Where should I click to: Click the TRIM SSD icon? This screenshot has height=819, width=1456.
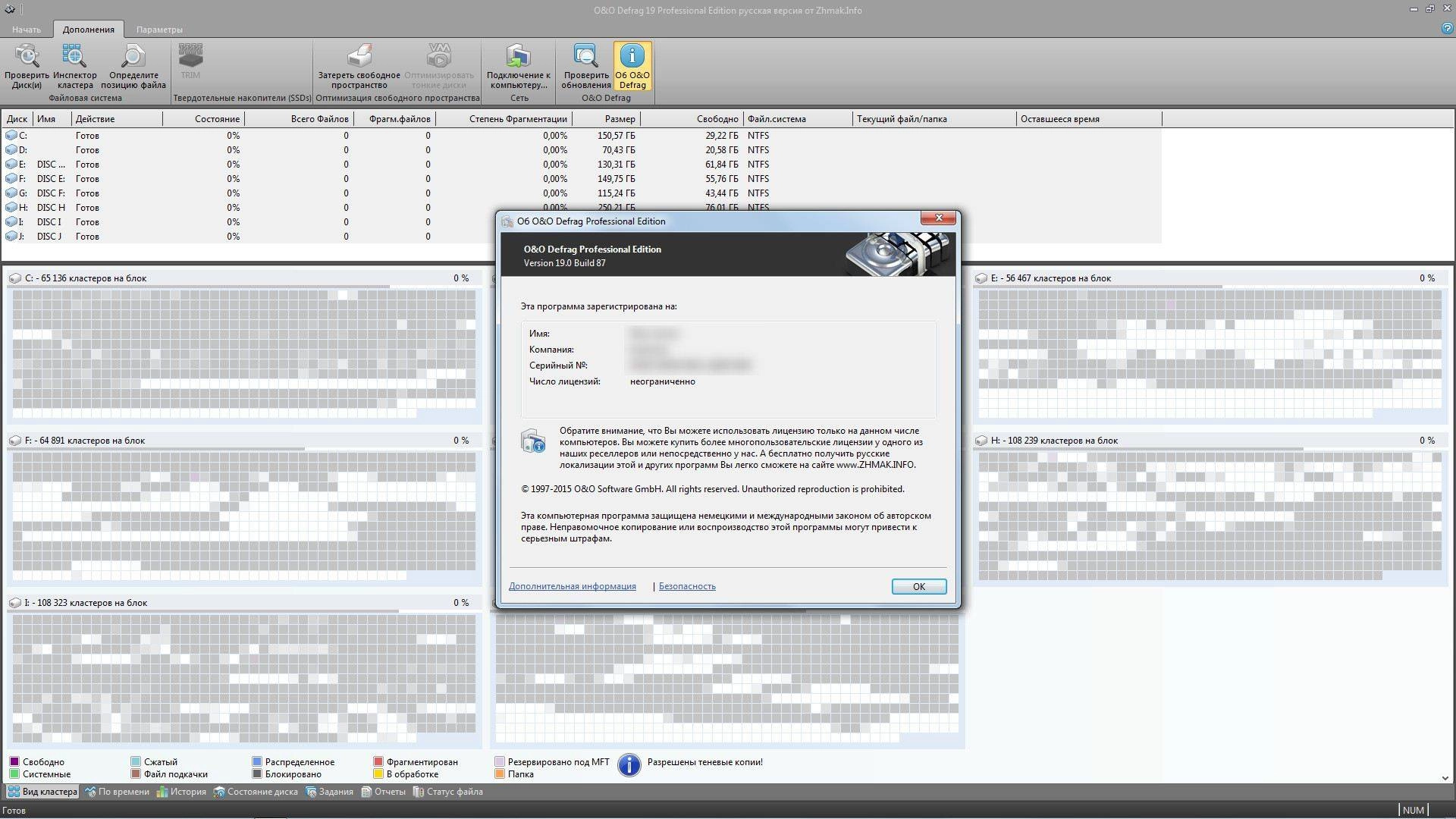tap(190, 61)
